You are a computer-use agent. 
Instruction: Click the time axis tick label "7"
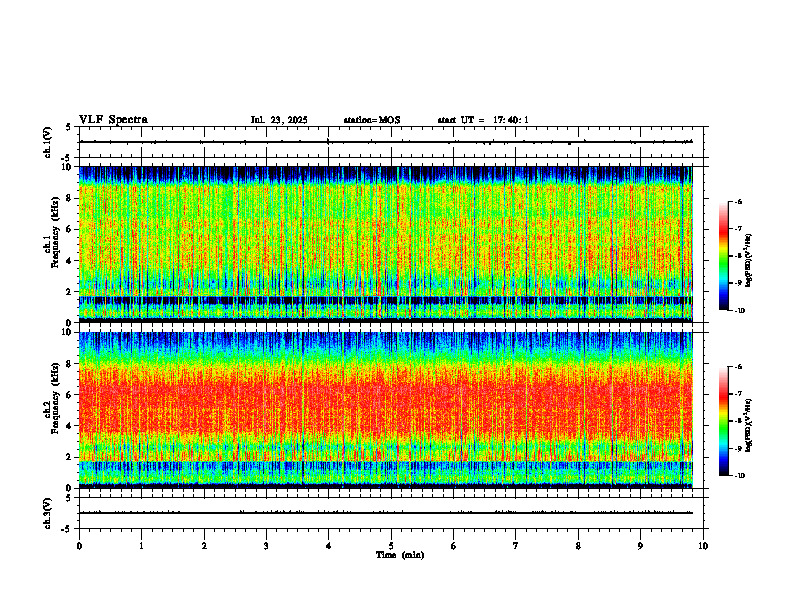pos(516,546)
